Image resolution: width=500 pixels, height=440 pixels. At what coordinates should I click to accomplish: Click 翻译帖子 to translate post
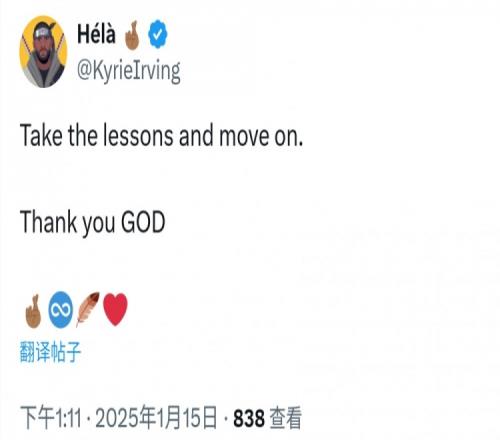(50, 352)
